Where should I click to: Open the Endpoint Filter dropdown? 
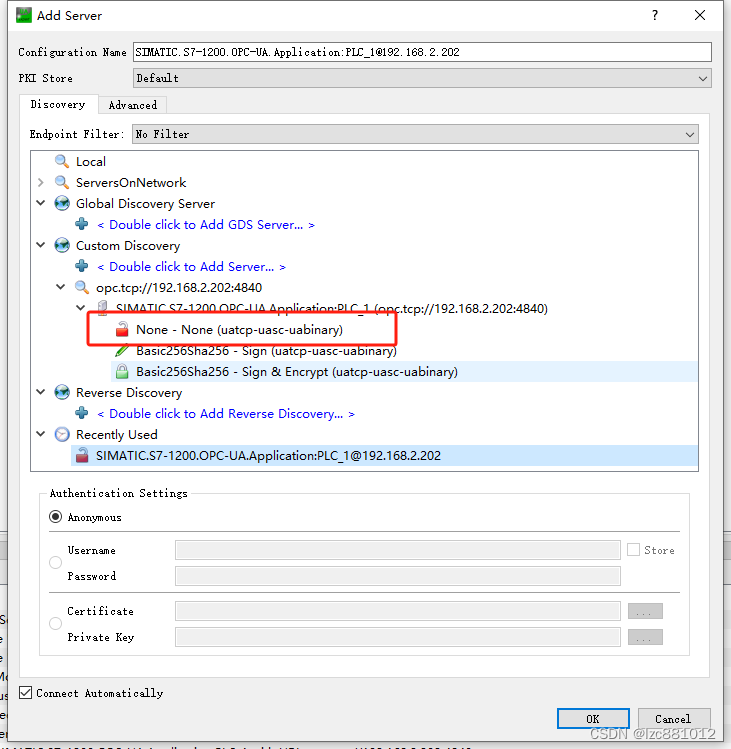(x=416, y=134)
